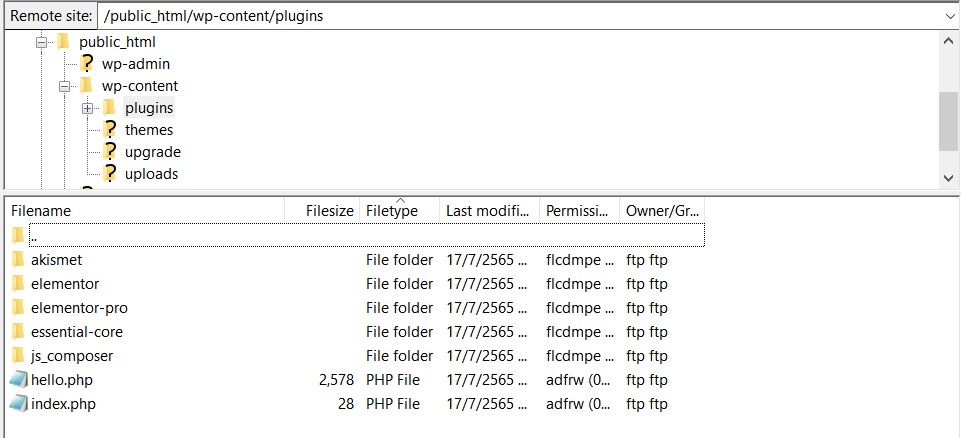Viewport: 961px width, 438px height.
Task: Click the hello.php file icon
Action: (x=18, y=380)
